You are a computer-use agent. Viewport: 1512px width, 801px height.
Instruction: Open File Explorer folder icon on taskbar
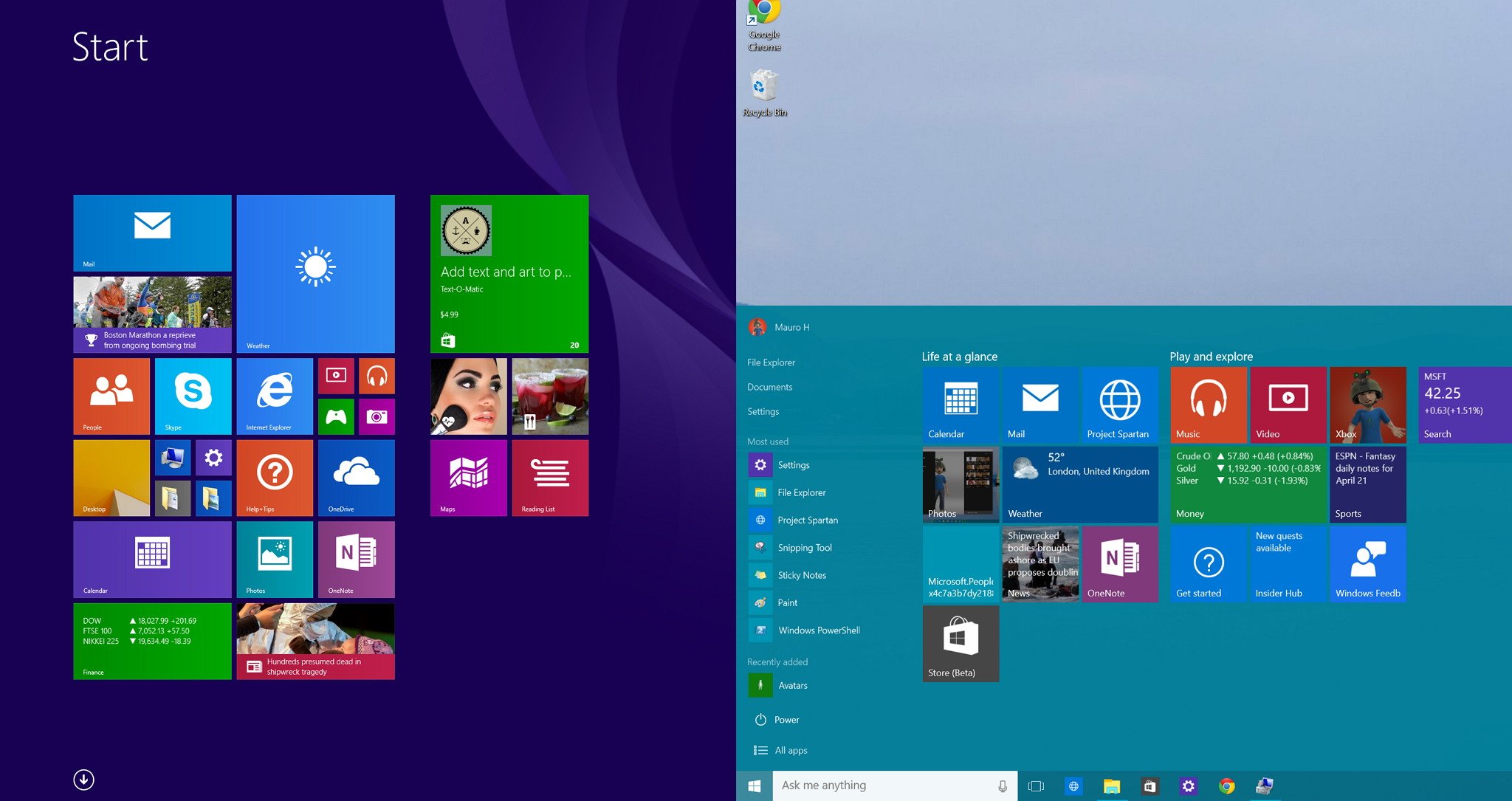pos(1112,786)
